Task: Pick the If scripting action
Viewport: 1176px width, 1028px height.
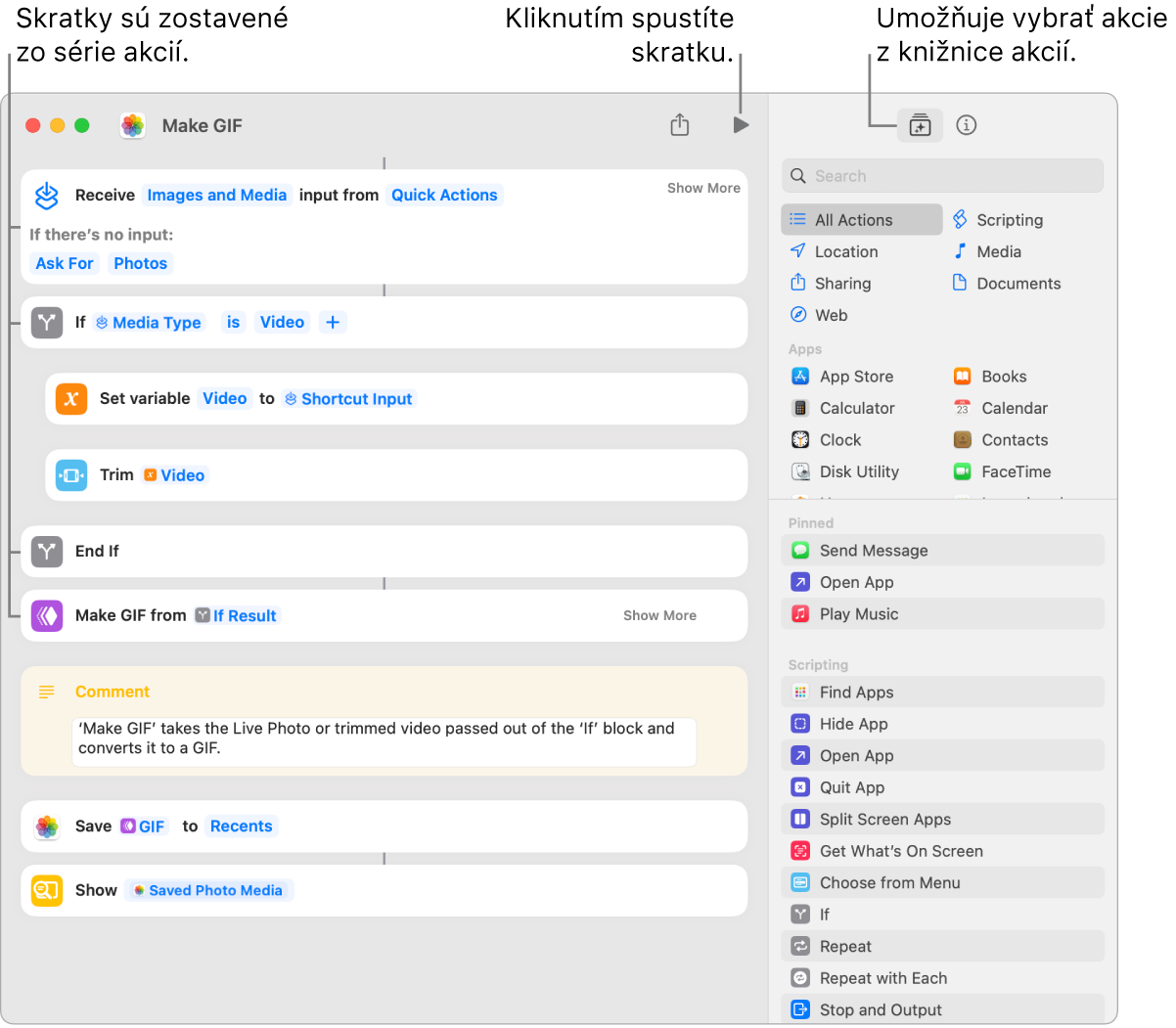Action: tap(943, 915)
